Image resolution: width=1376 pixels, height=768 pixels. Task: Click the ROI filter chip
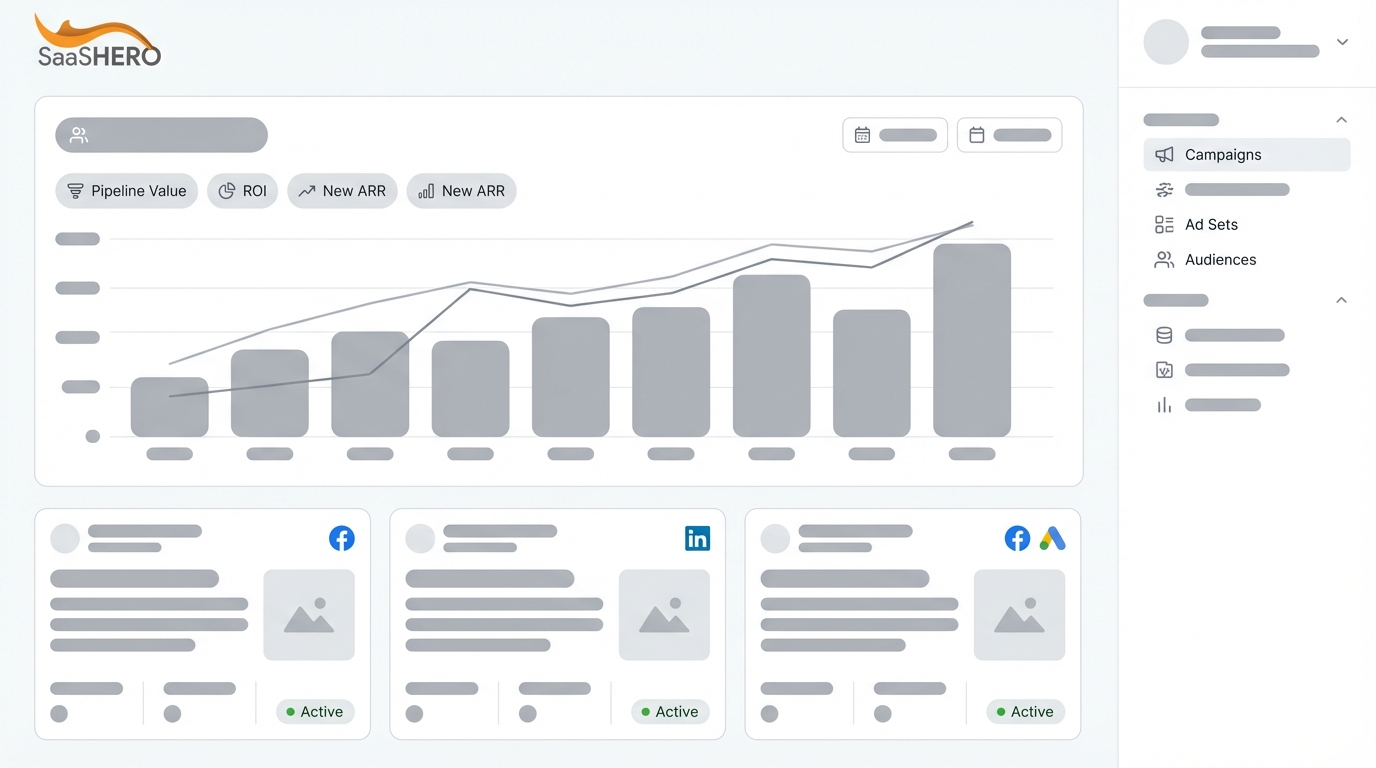[242, 190]
